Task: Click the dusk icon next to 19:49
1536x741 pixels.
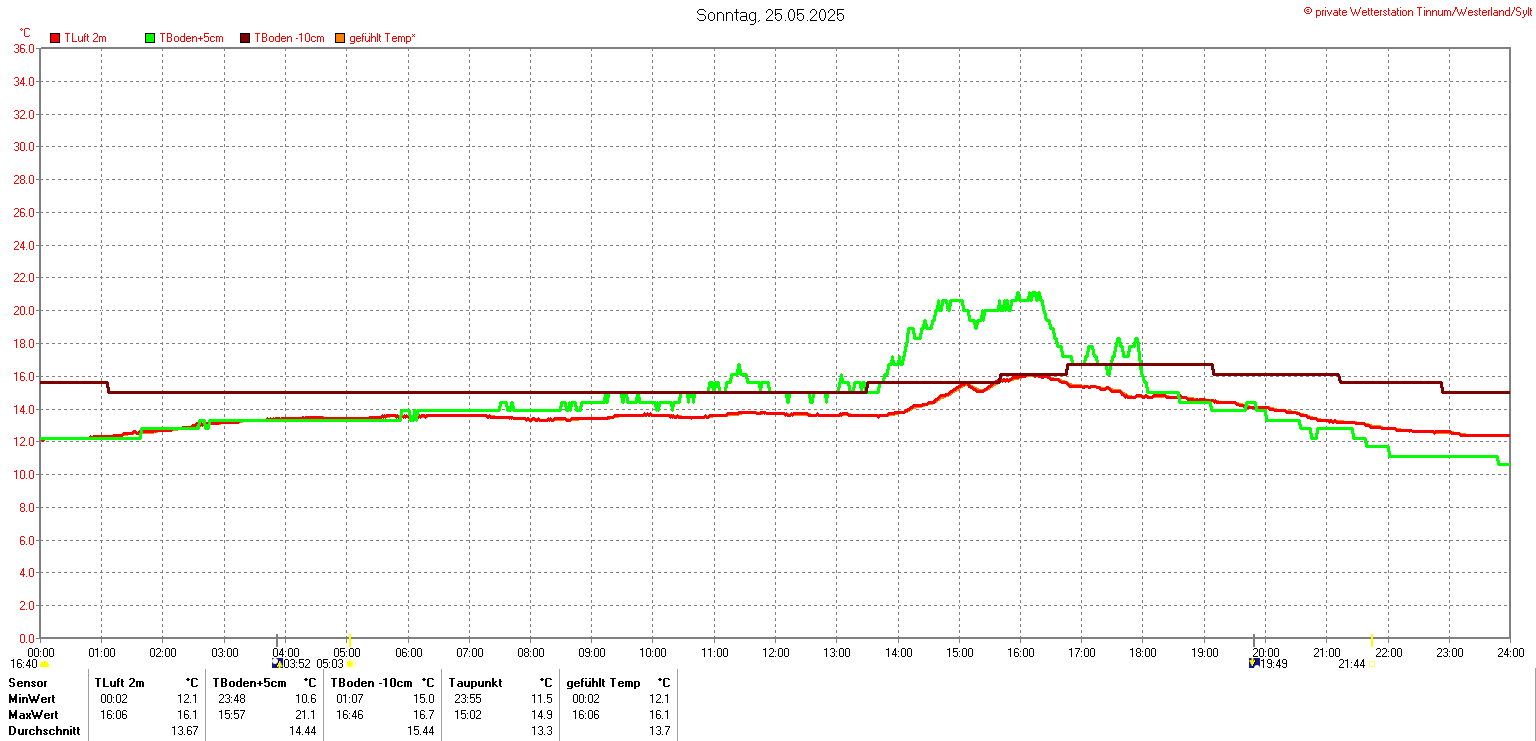Action: pos(1253,663)
